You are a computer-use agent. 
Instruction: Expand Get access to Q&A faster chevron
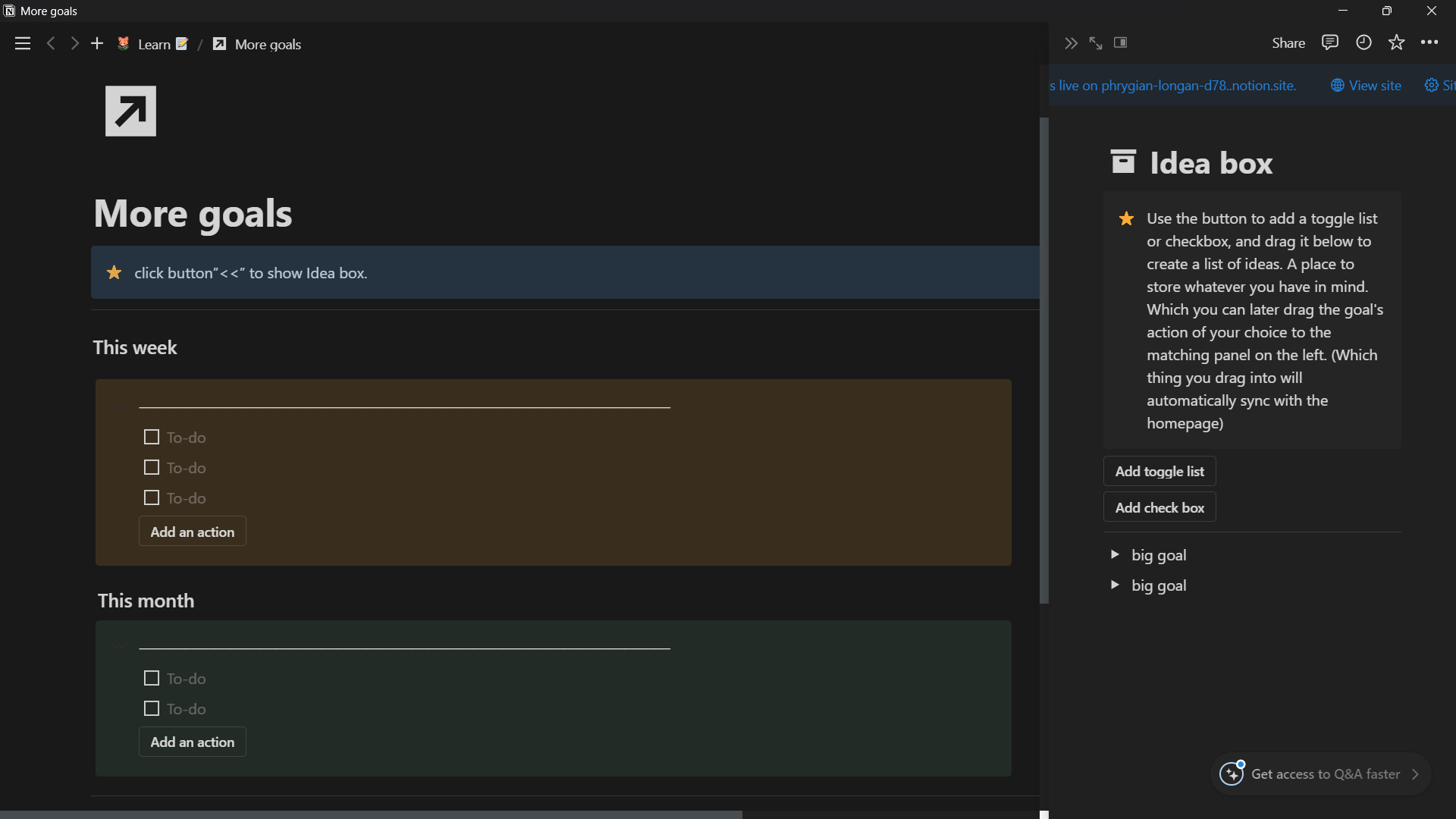pyautogui.click(x=1415, y=774)
